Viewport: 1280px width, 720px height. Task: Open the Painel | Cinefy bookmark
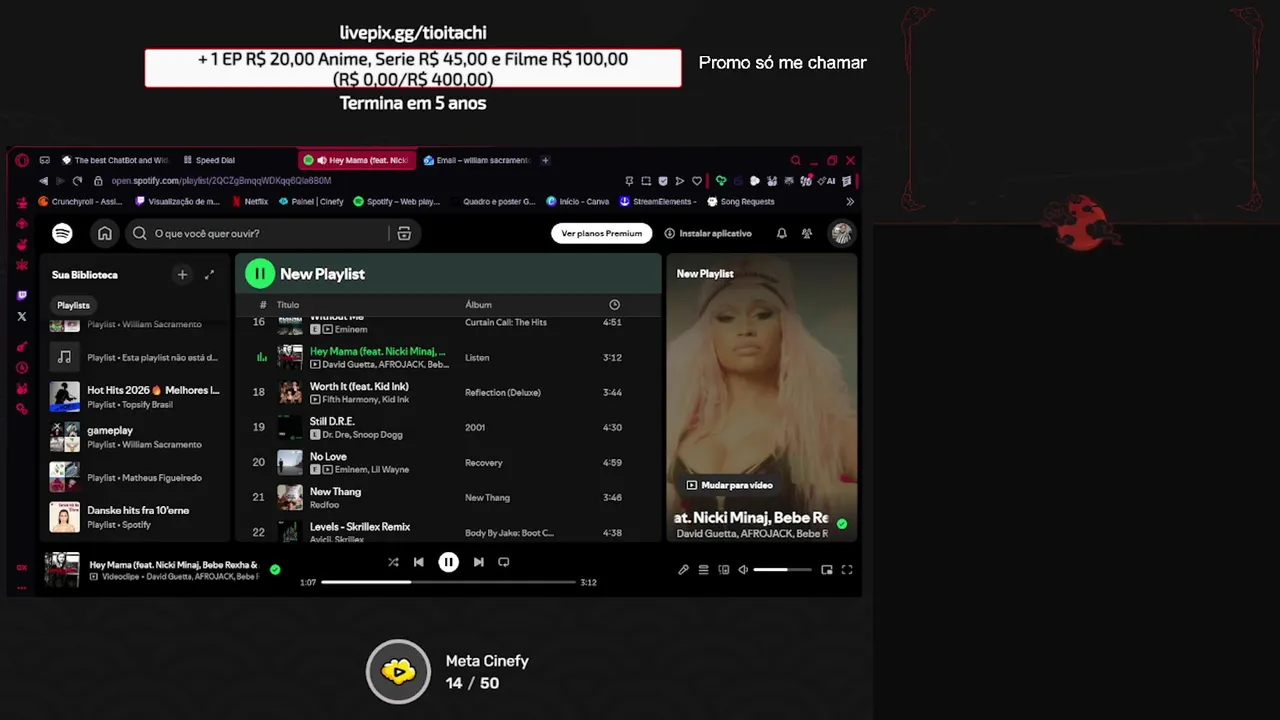311,201
